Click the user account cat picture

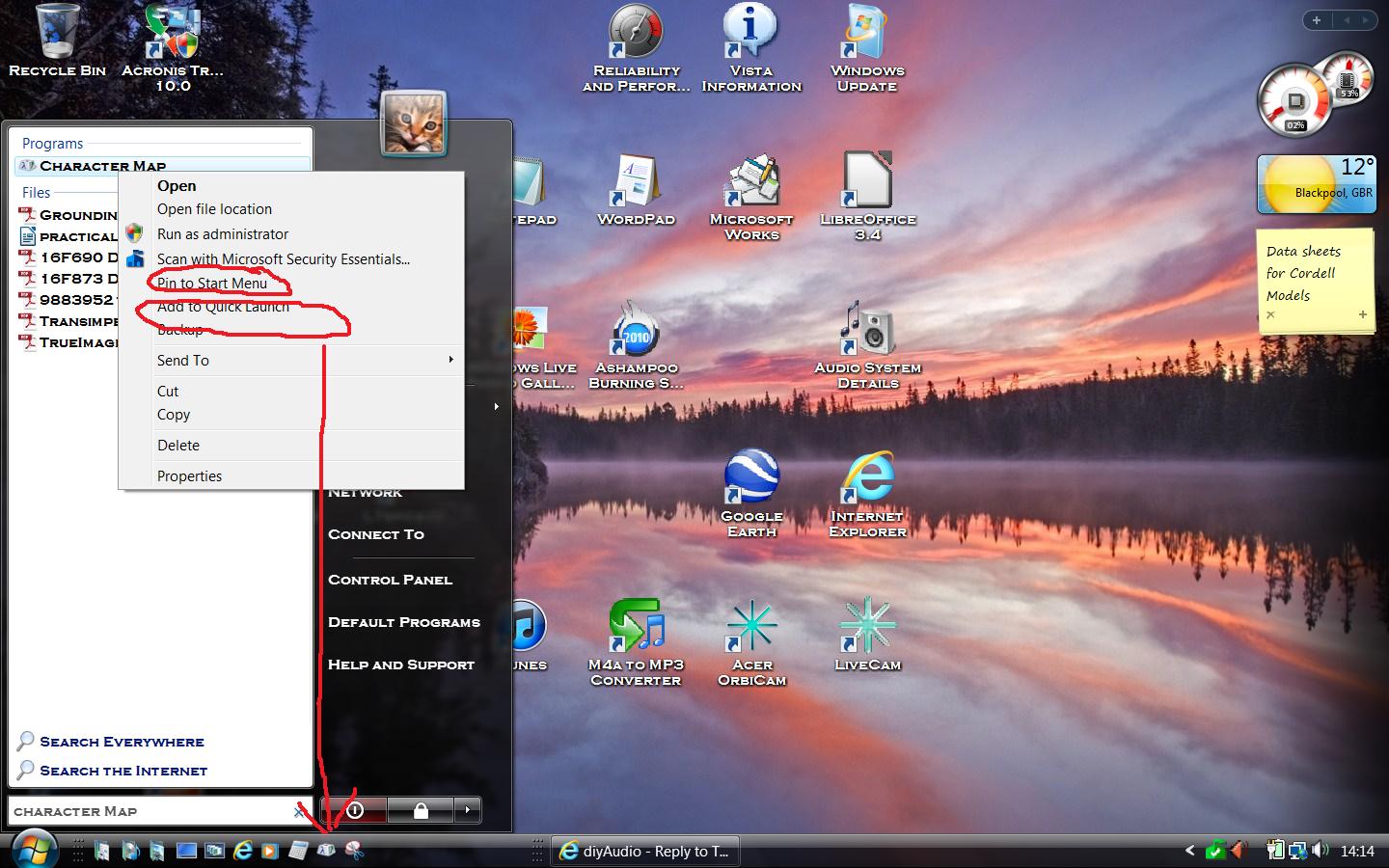click(x=414, y=124)
